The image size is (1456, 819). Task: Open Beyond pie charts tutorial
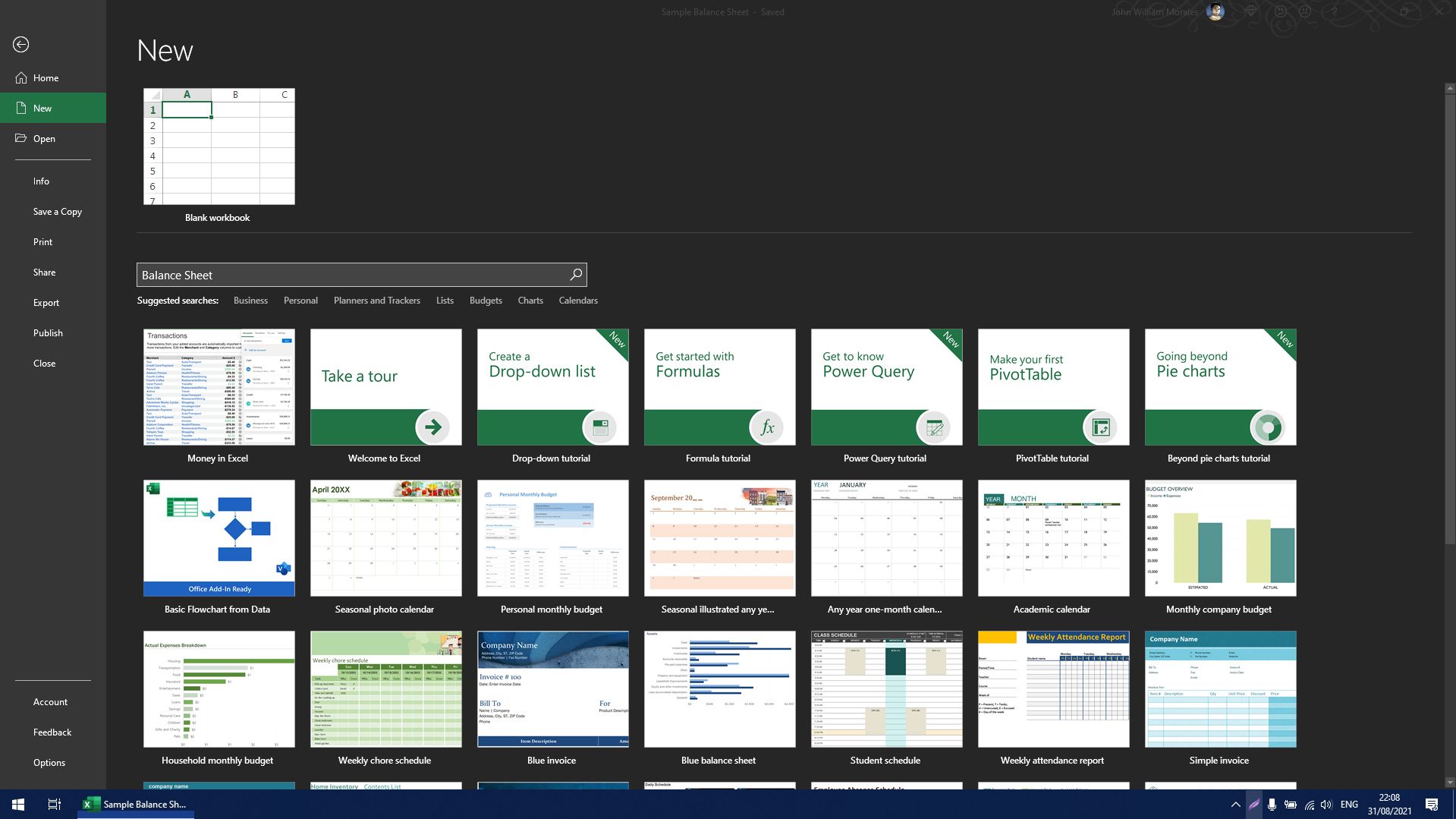click(x=1220, y=387)
